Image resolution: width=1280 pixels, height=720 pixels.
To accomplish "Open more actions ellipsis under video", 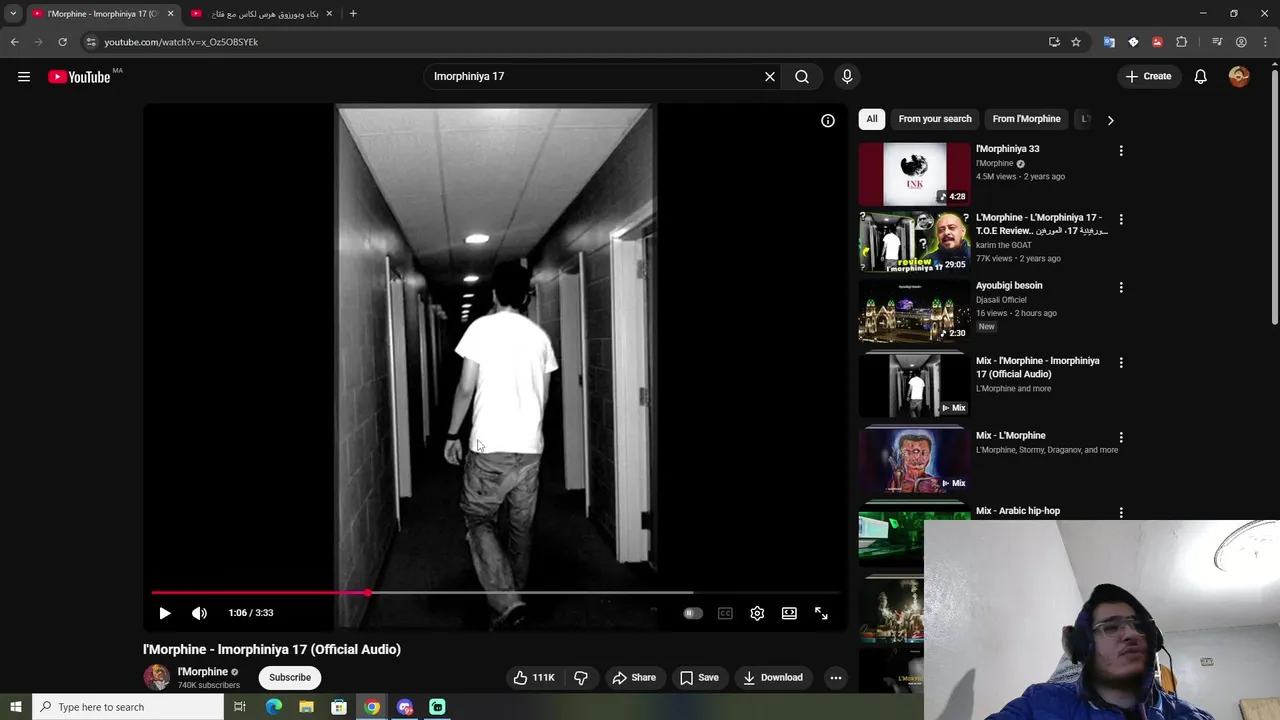I will pos(836,678).
